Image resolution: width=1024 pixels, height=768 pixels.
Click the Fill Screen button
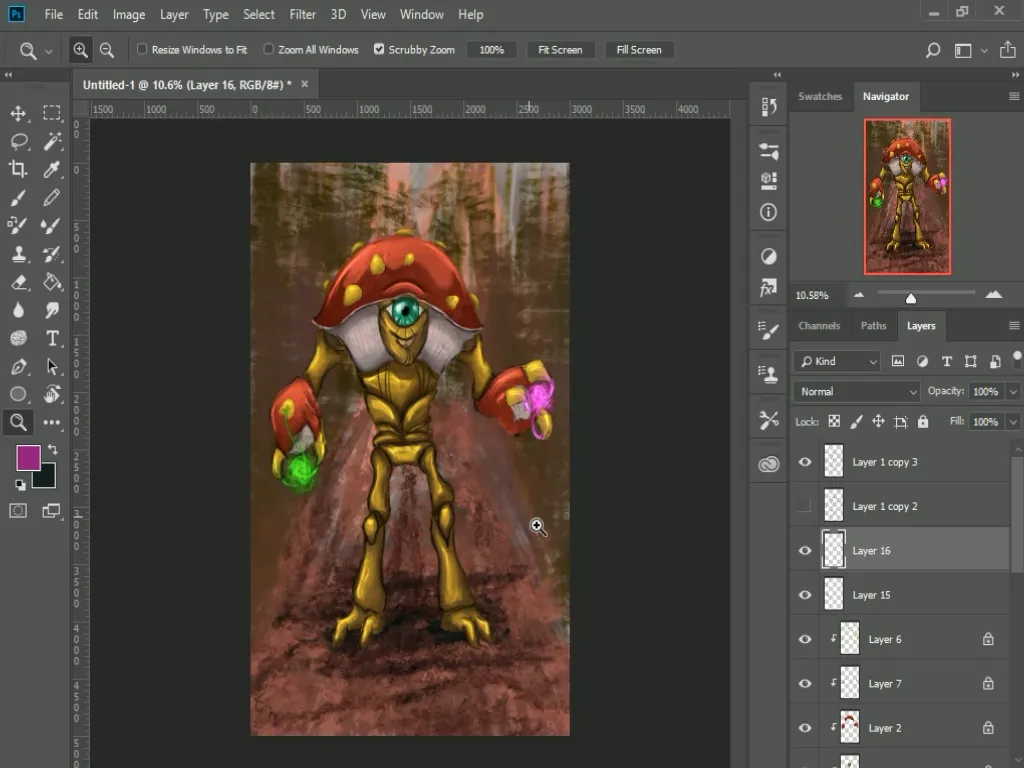click(639, 50)
